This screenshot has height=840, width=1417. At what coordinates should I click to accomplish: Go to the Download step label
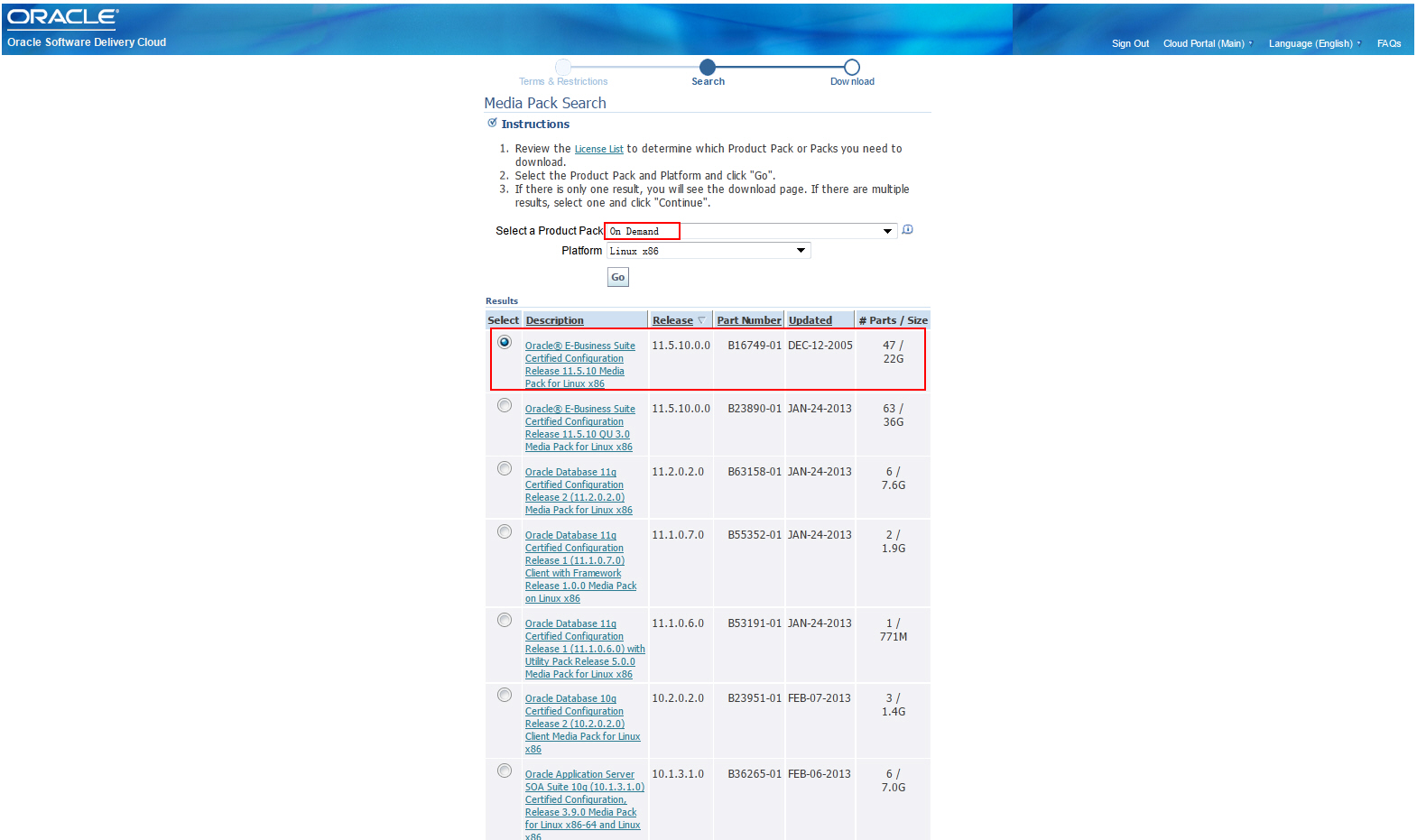click(852, 81)
